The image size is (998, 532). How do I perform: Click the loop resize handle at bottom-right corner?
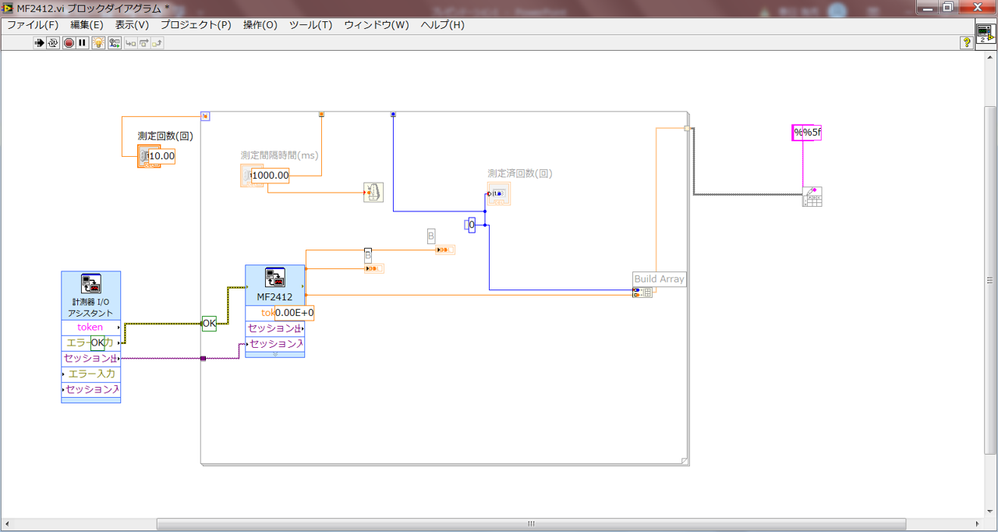click(684, 461)
